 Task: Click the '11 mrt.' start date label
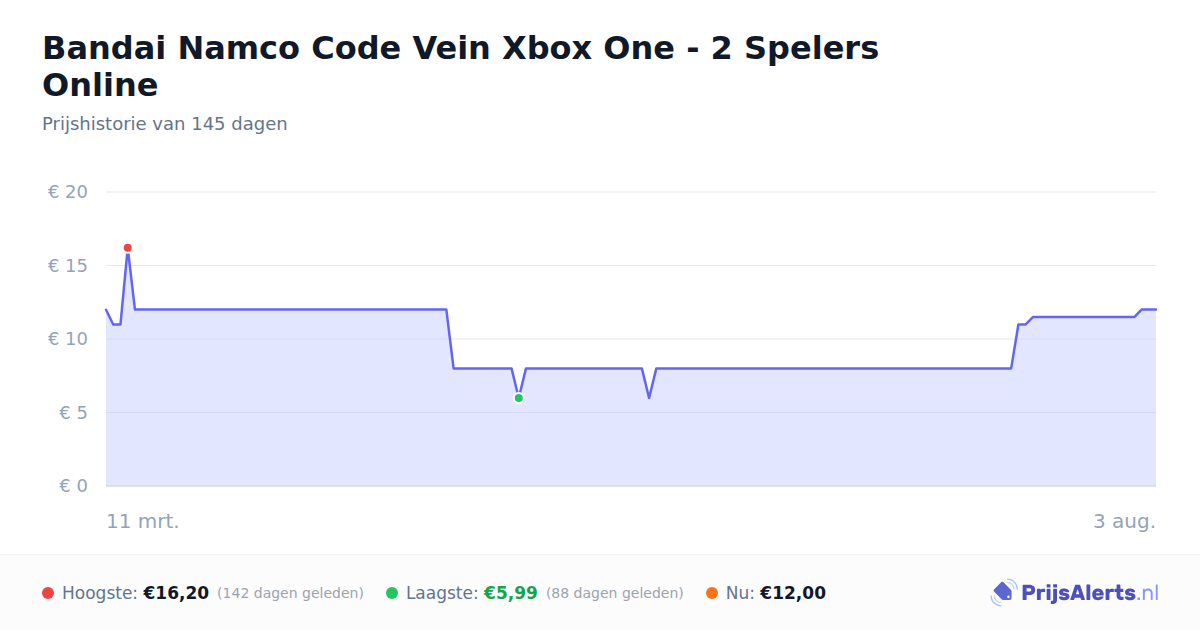[143, 522]
